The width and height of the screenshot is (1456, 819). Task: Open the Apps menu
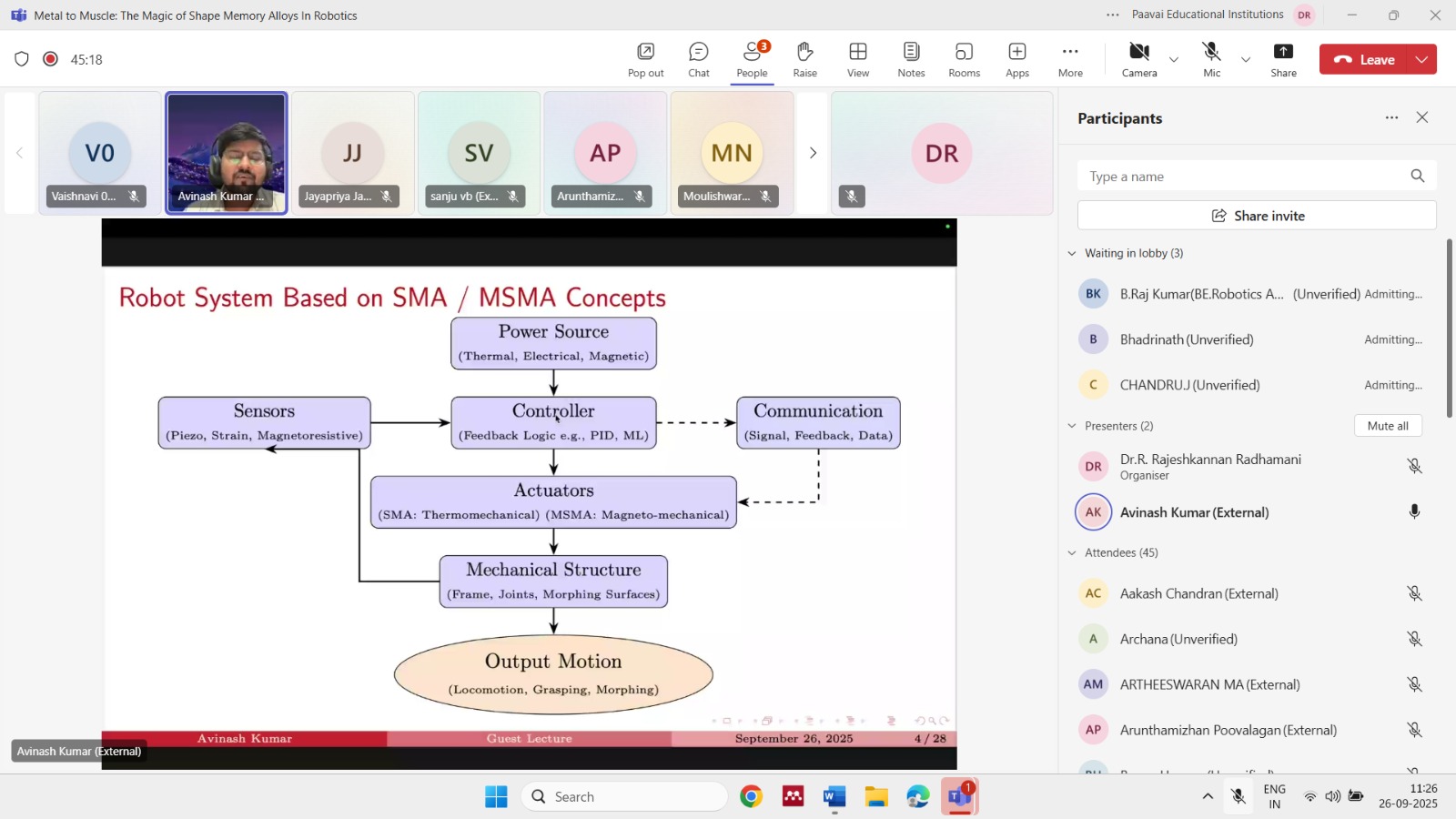1016,59
